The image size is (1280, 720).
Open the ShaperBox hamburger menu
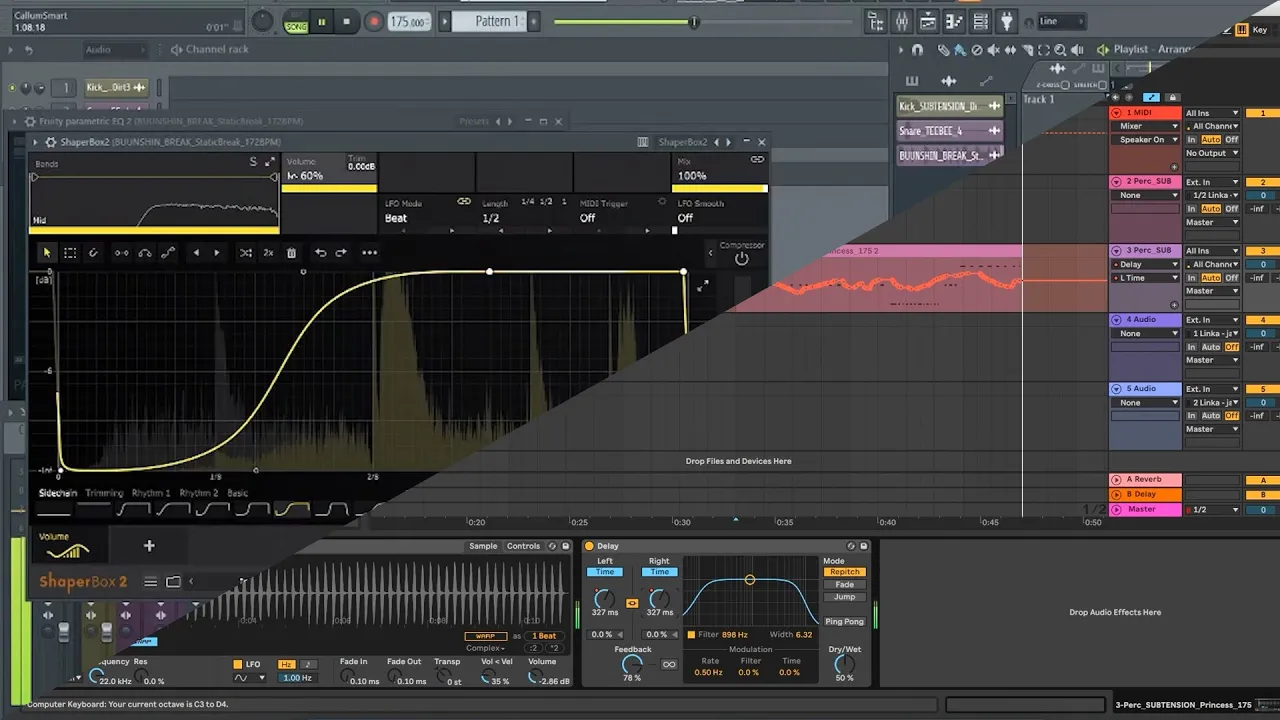point(150,582)
